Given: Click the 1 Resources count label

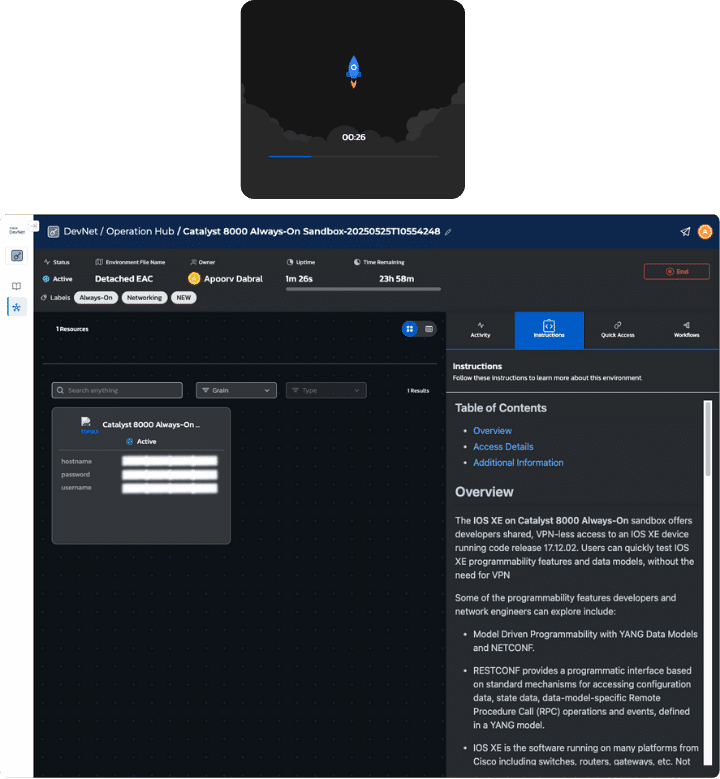Looking at the screenshot, I should tap(72, 329).
